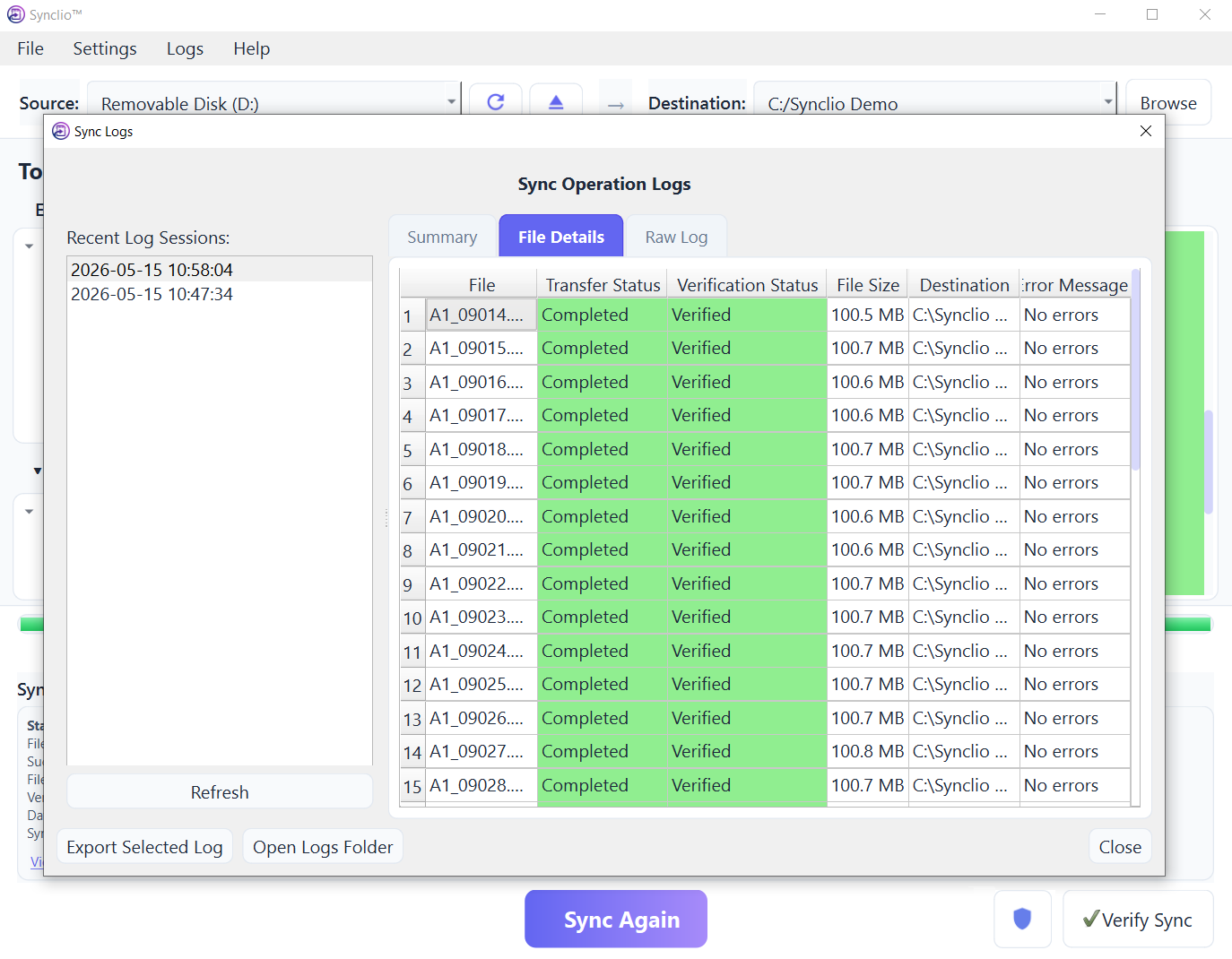Minimize the Synclio window
Image resolution: width=1232 pixels, height=959 pixels.
point(1100,14)
